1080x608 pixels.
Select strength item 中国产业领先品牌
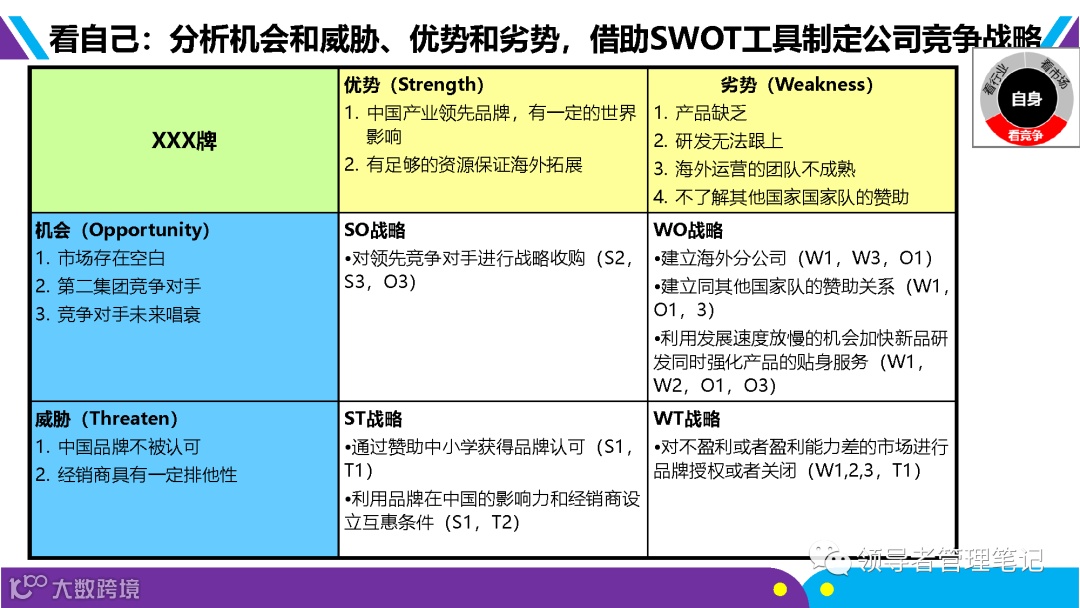coord(490,125)
